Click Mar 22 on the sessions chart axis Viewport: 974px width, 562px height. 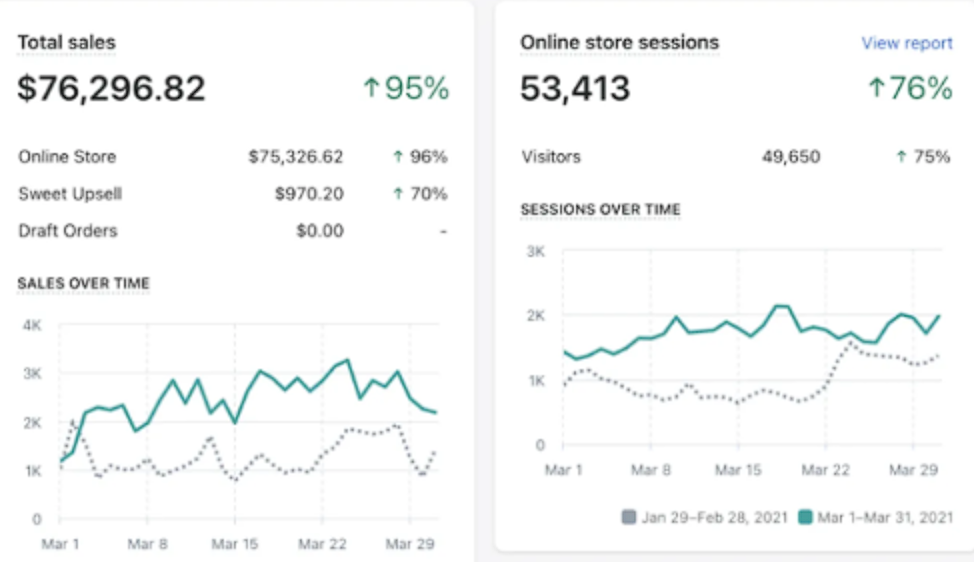[x=826, y=469]
